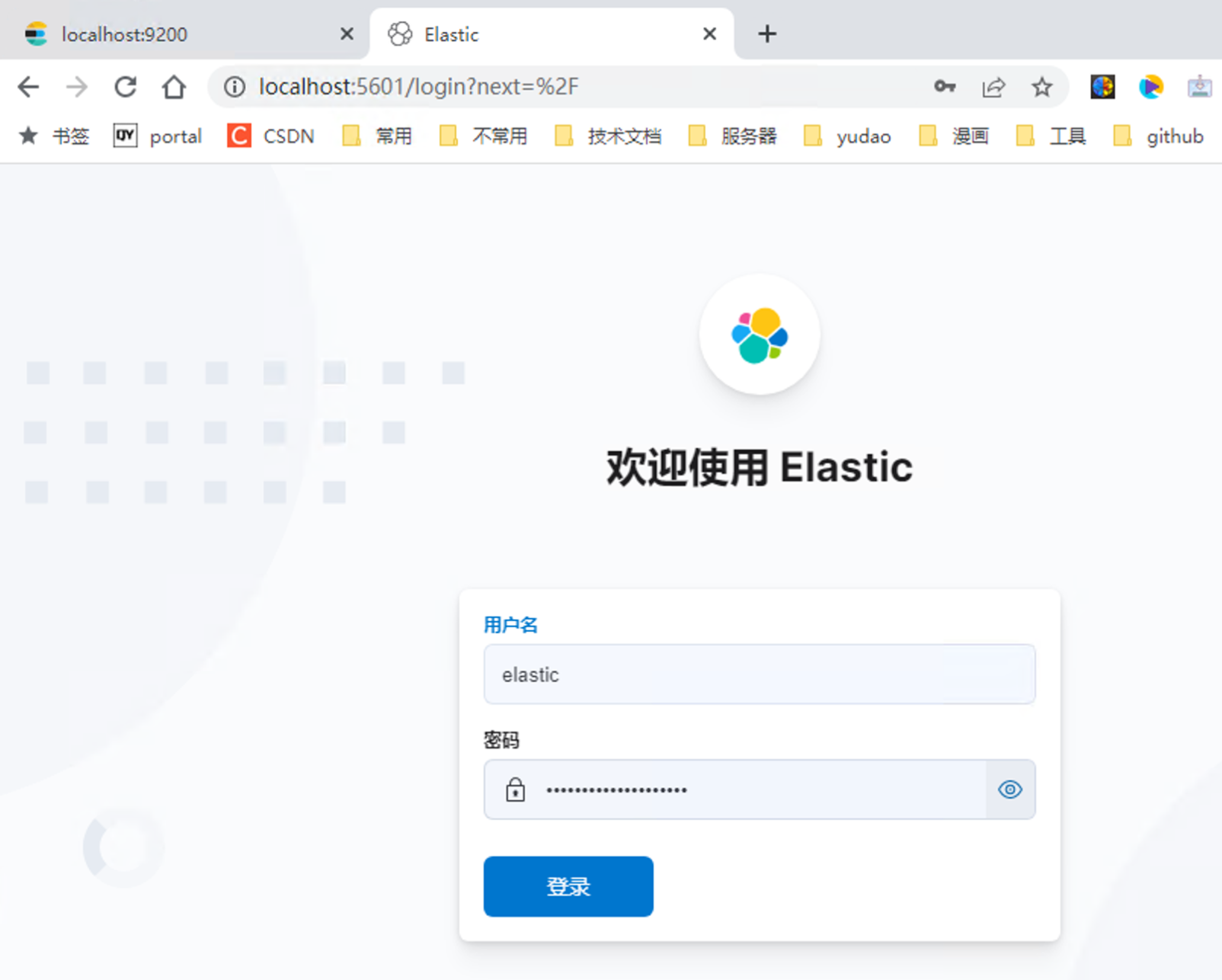This screenshot has width=1222, height=980.
Task: Expand the 服务器 bookmark folder
Action: 732,136
